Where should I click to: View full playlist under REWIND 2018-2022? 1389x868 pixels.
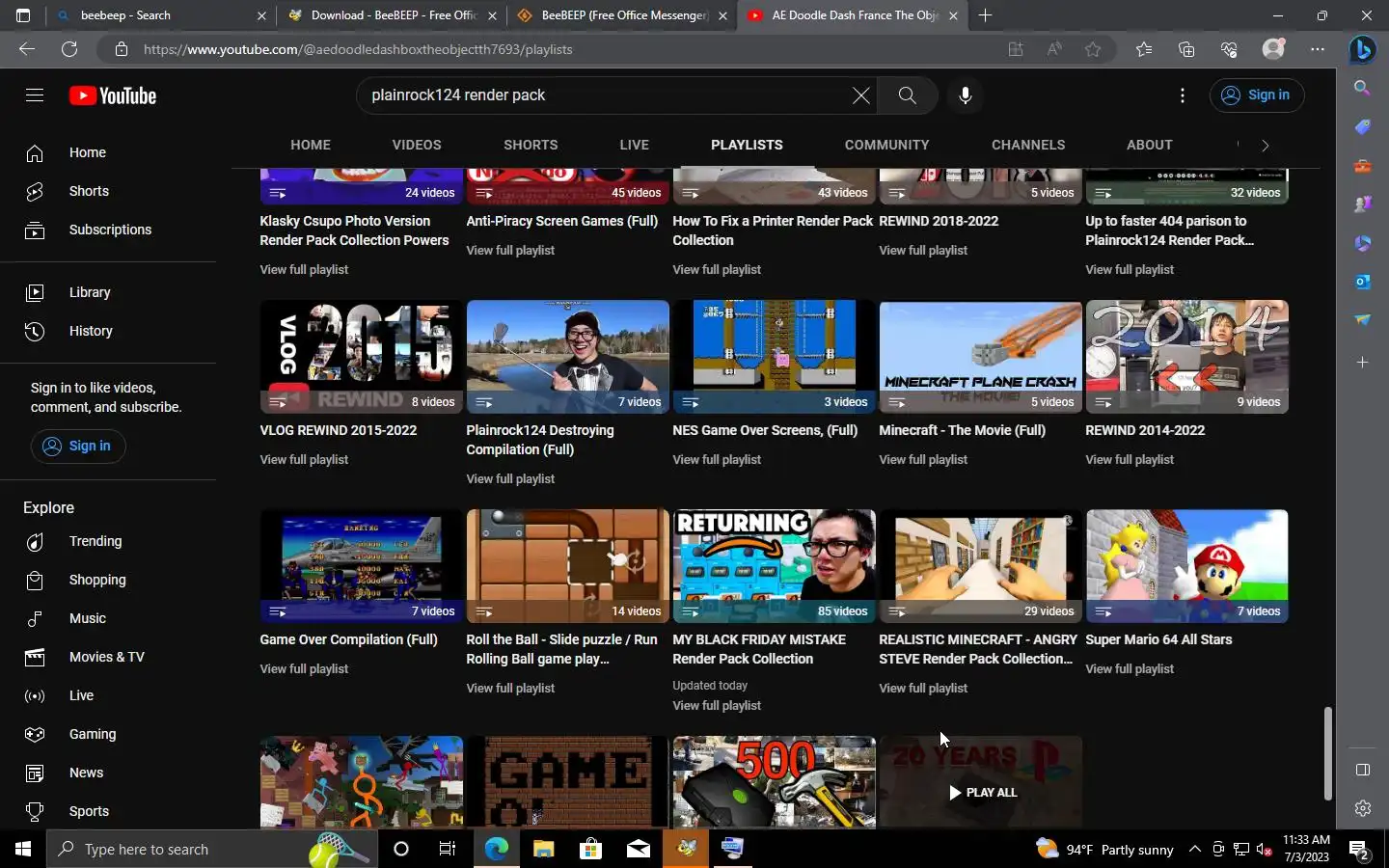pos(923,250)
